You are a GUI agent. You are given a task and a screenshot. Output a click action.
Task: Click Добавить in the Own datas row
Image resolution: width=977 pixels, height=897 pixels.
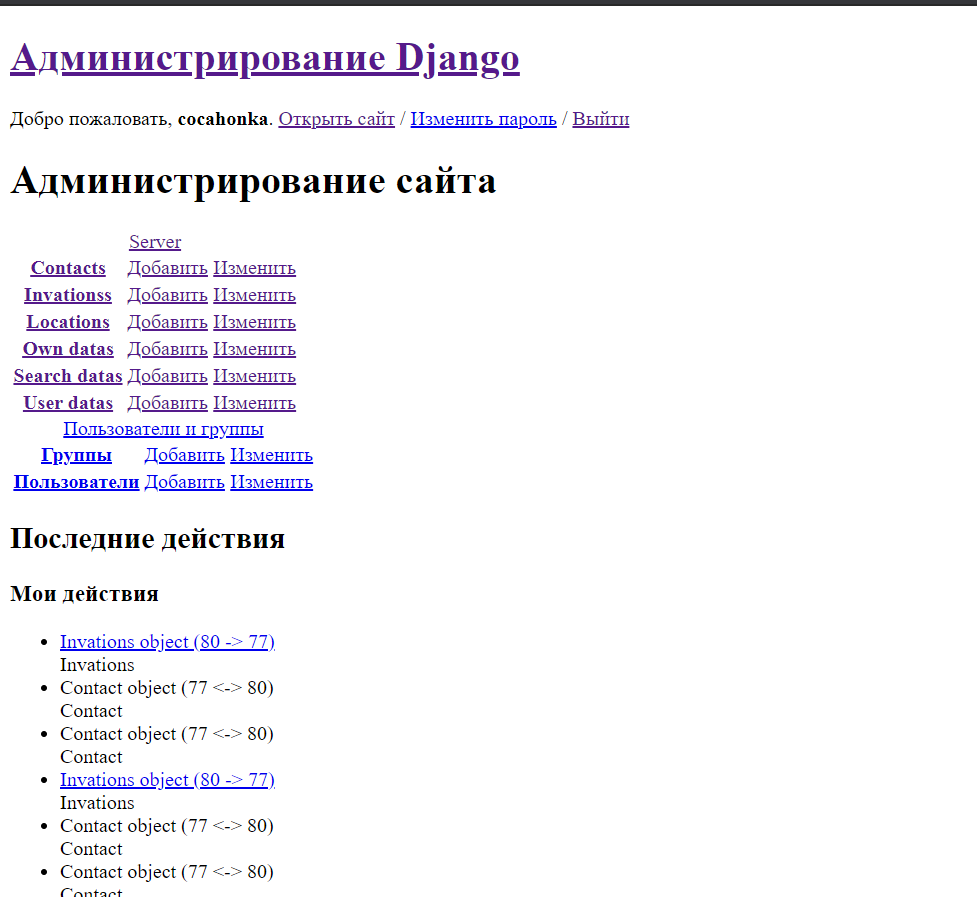click(x=168, y=349)
